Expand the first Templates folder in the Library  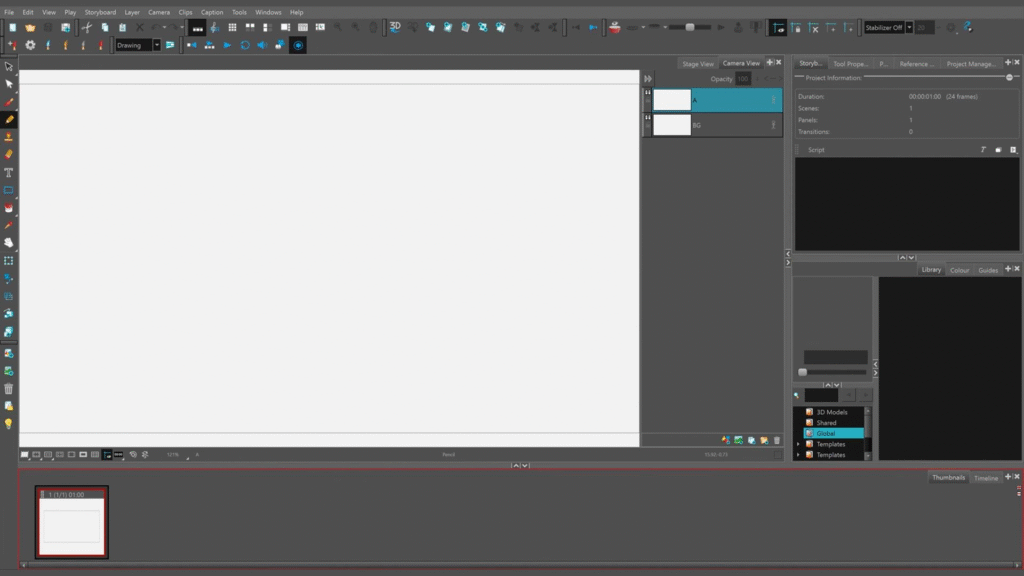pyautogui.click(x=798, y=444)
